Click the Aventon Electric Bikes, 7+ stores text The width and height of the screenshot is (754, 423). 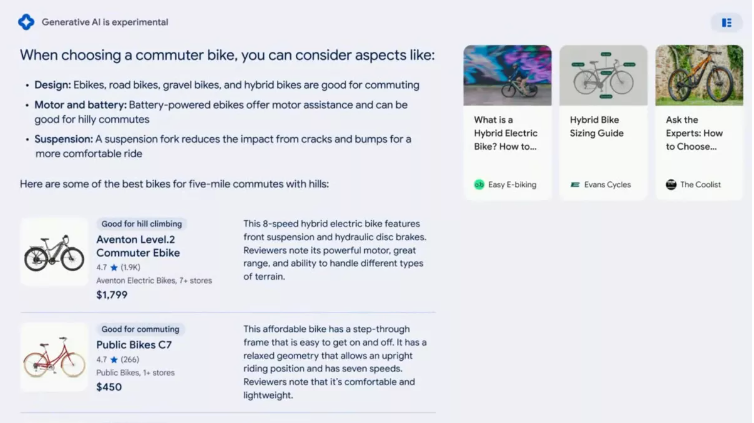tap(154, 281)
